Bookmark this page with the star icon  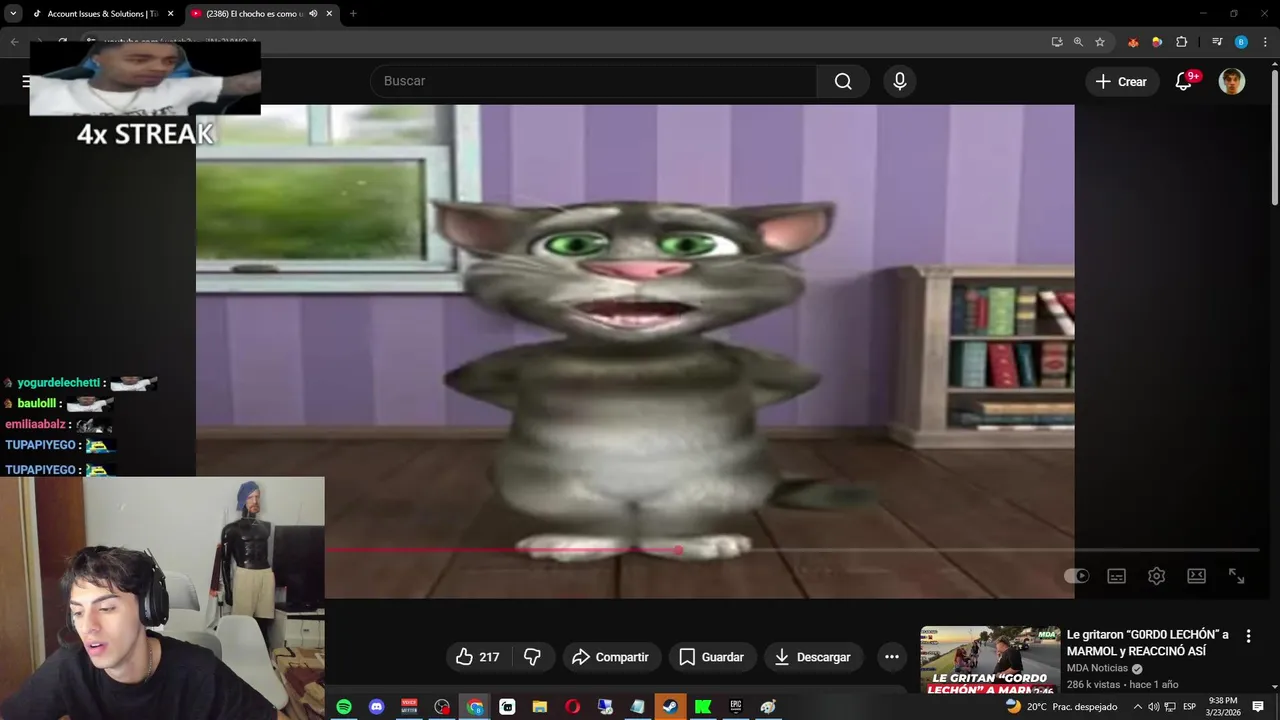coord(1100,42)
